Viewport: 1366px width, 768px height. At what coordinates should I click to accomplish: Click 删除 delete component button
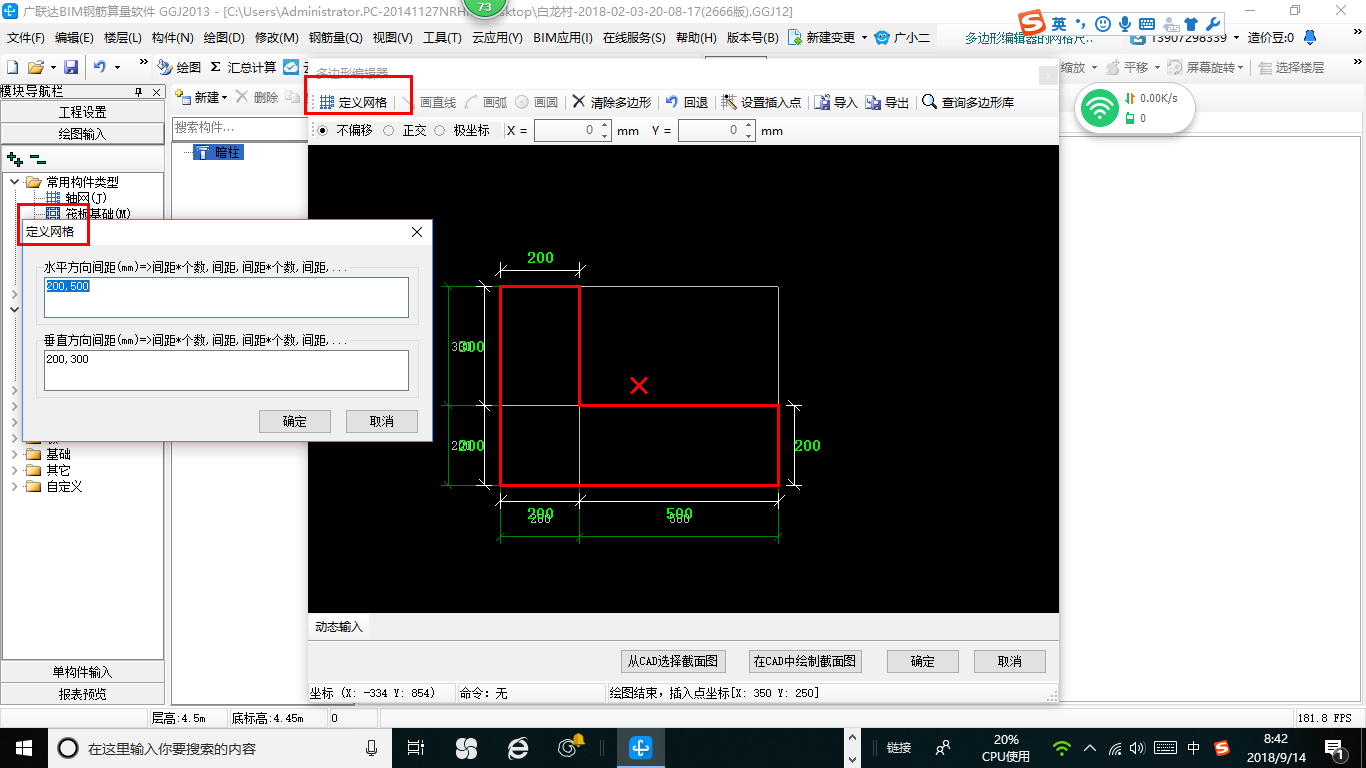point(257,97)
